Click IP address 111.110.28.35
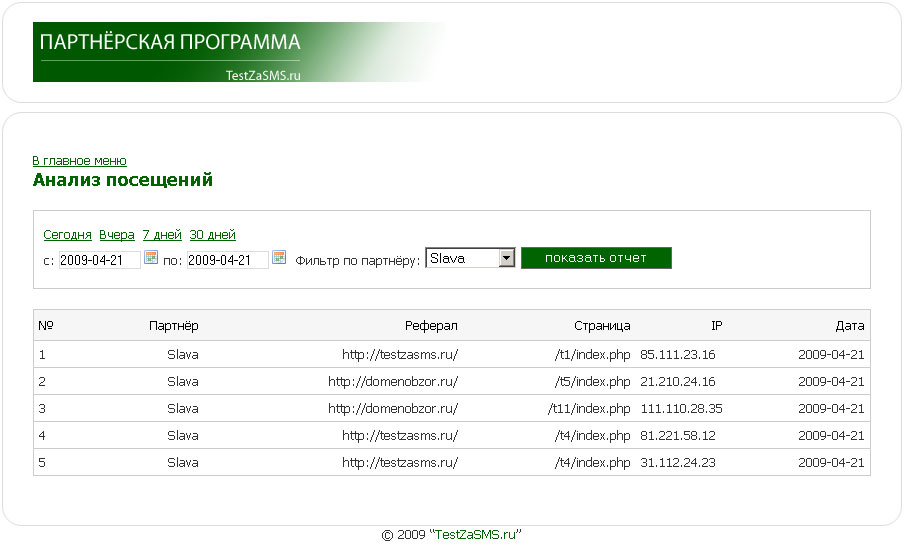 pos(681,408)
